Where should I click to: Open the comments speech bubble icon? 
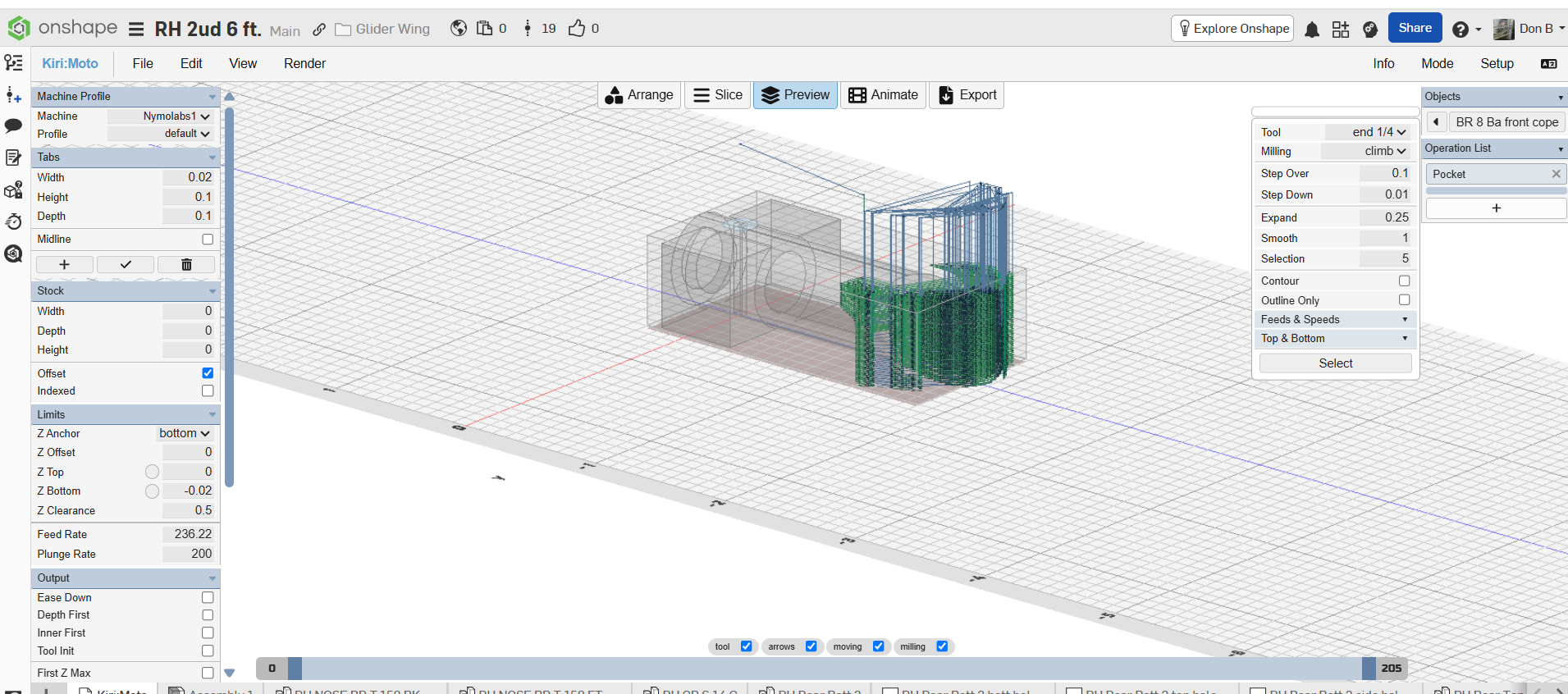click(x=13, y=126)
